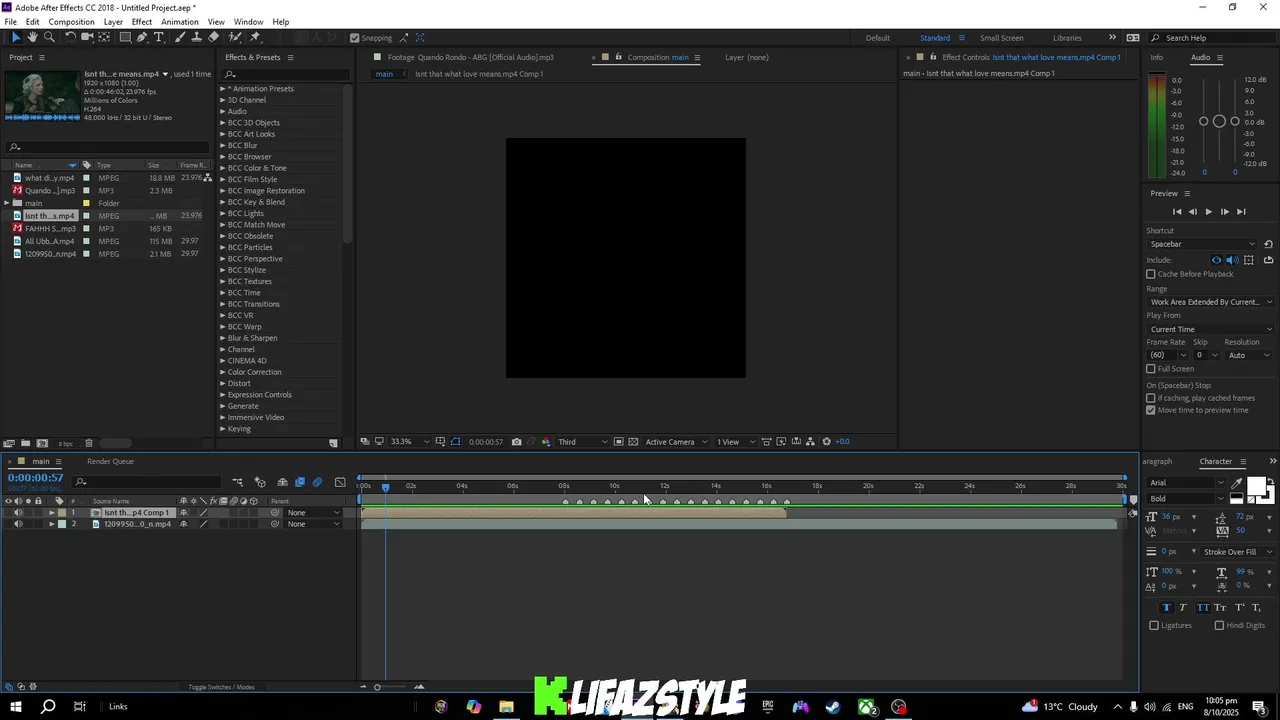Open the Layer menu
Viewport: 1280px width, 720px height.
(113, 22)
